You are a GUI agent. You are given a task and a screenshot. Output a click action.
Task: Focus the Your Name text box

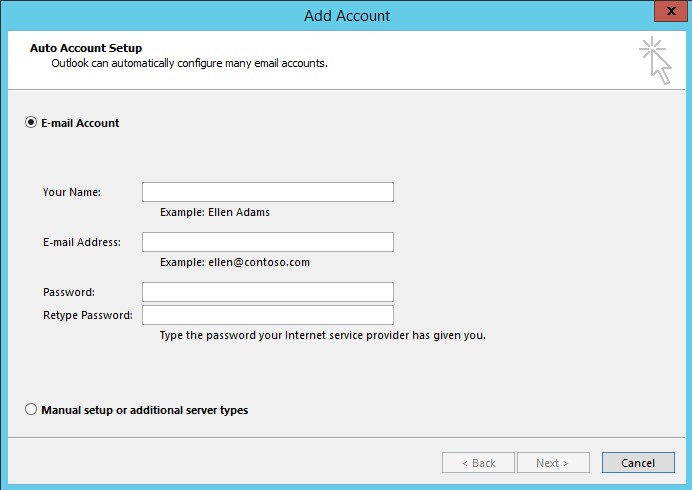coord(268,192)
